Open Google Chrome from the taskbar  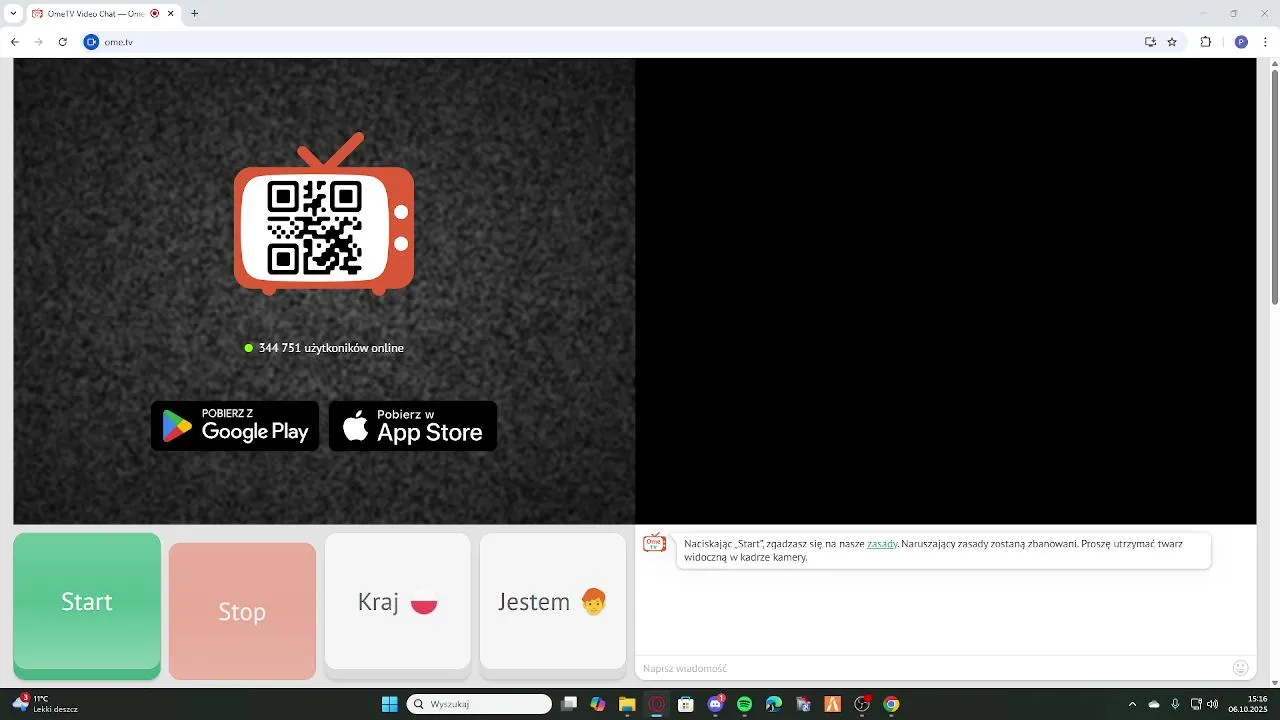point(891,704)
